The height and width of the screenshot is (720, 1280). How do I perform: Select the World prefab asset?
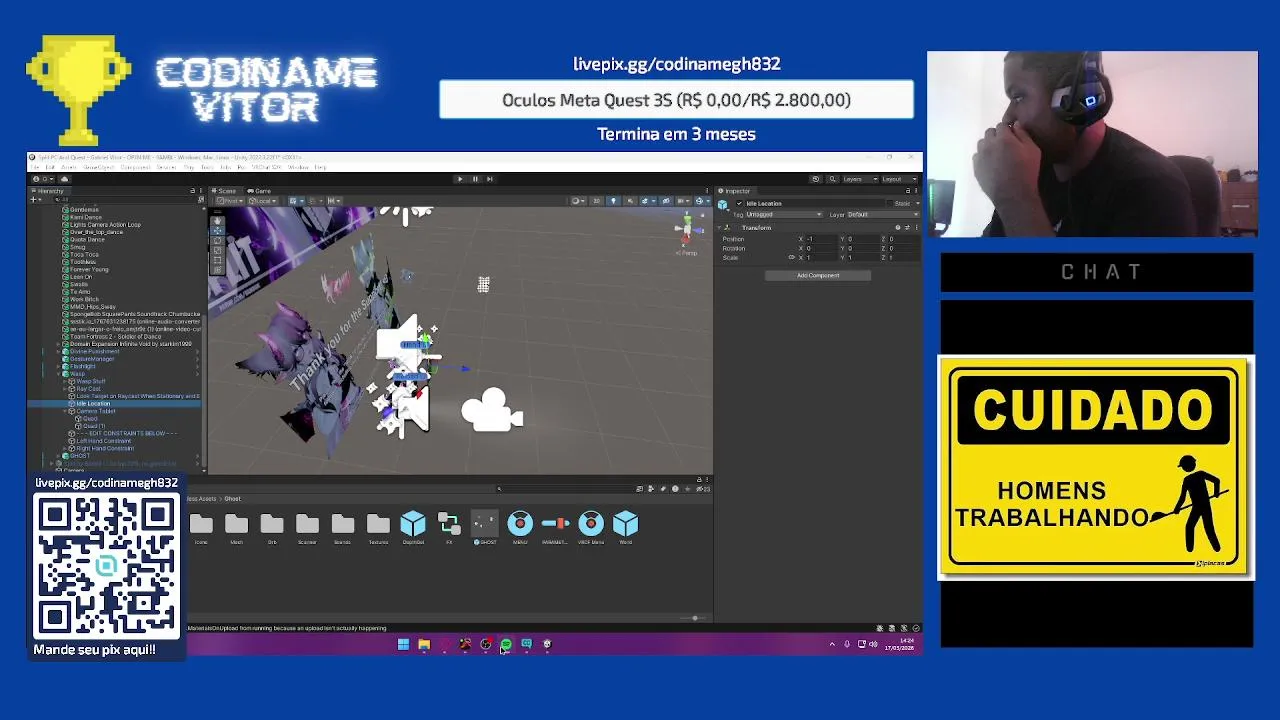click(x=625, y=527)
